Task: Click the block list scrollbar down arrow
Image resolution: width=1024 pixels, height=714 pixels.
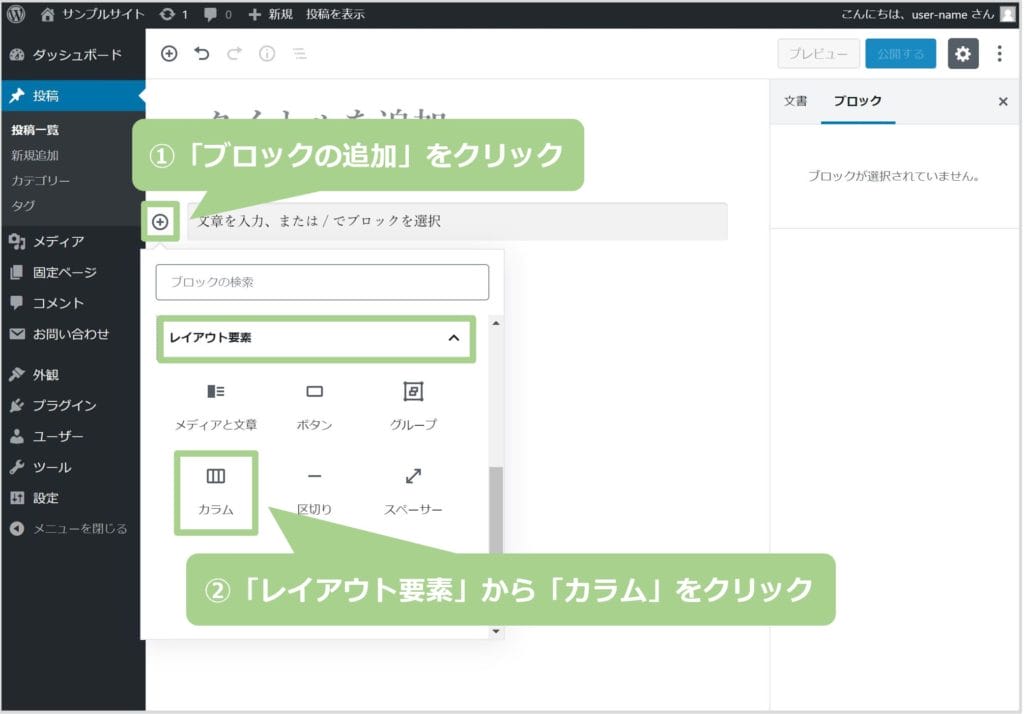Action: (496, 631)
